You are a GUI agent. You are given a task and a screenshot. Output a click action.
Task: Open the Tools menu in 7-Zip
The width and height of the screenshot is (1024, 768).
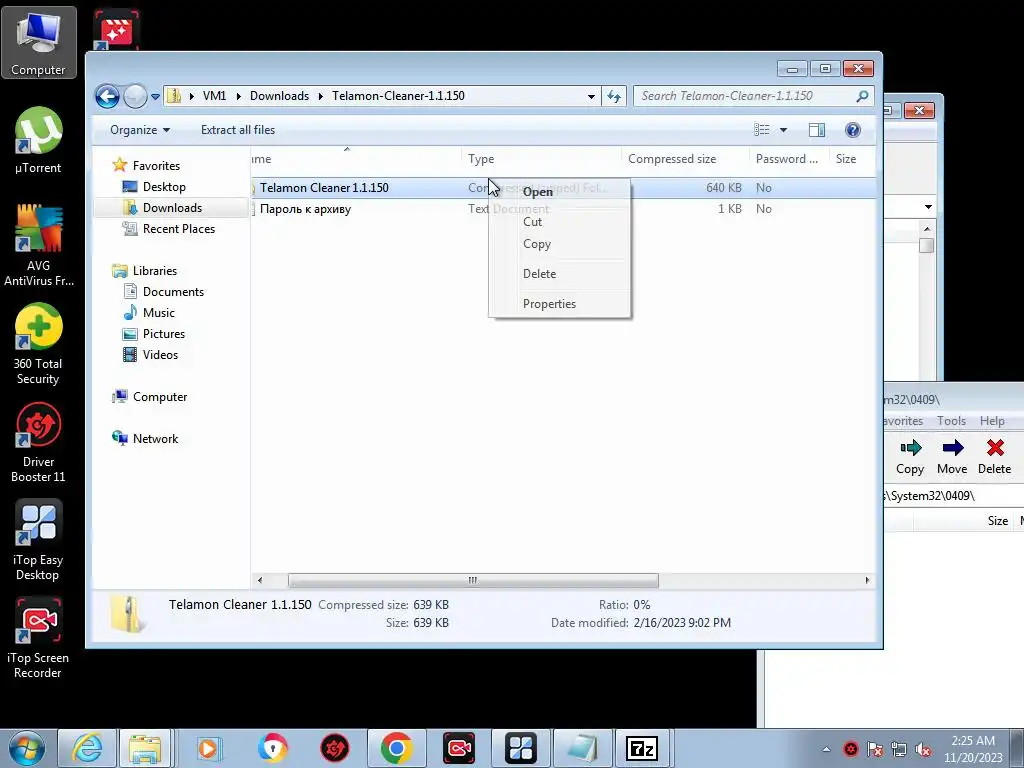point(951,421)
